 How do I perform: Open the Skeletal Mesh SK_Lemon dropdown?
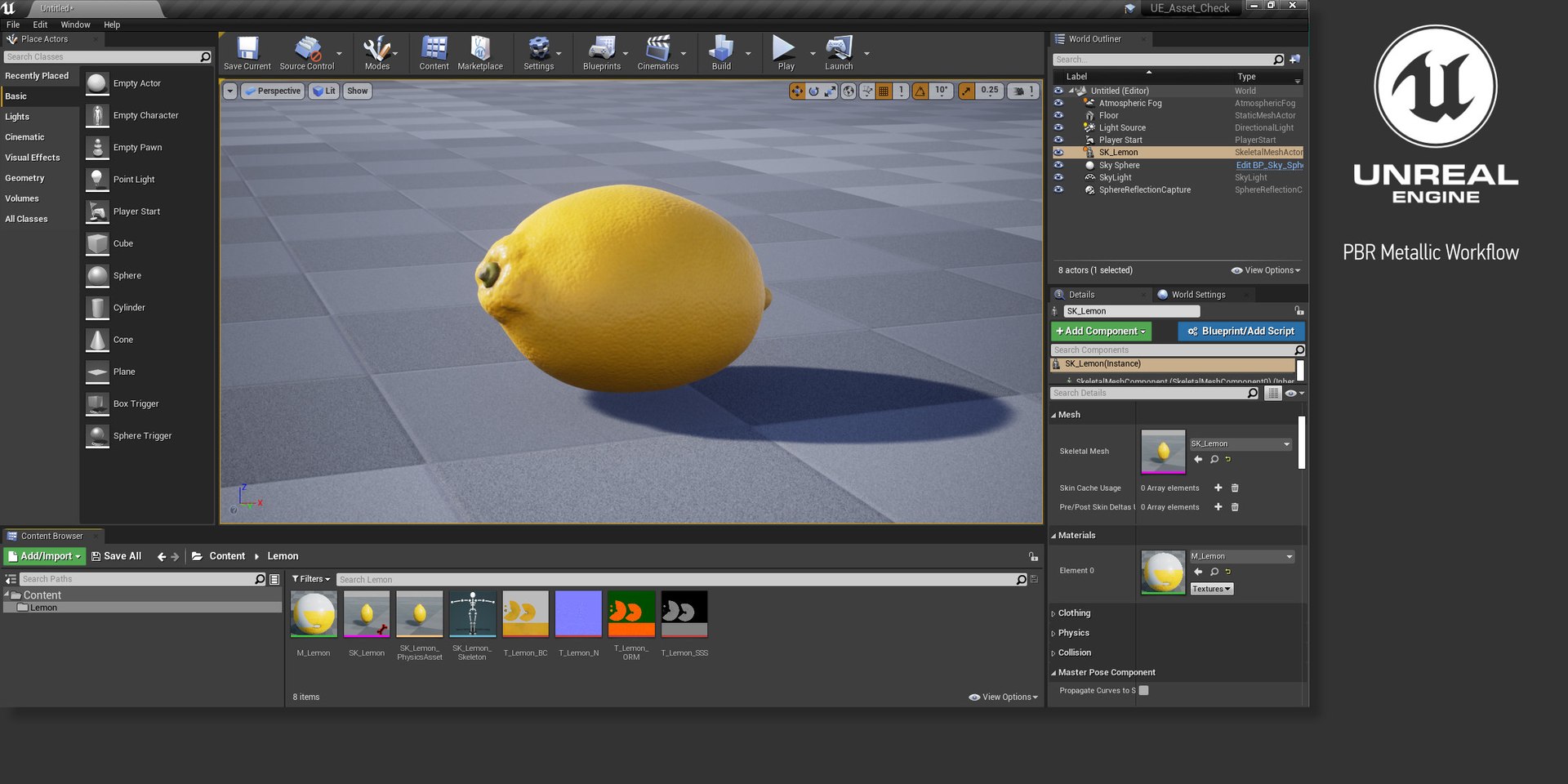(x=1241, y=444)
